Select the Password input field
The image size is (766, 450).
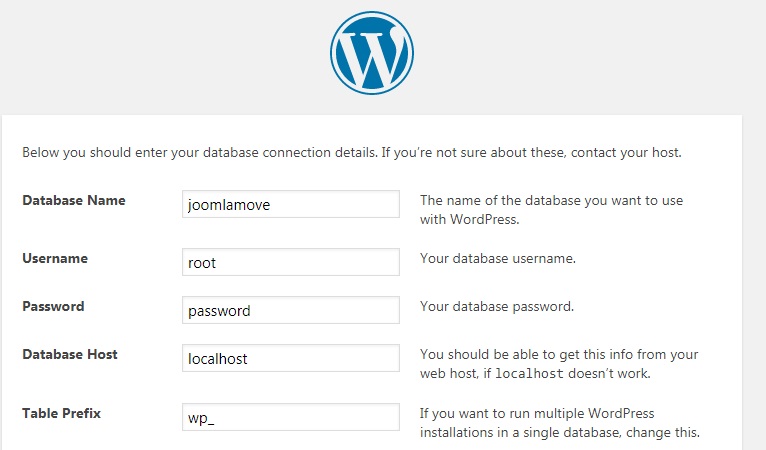(291, 310)
